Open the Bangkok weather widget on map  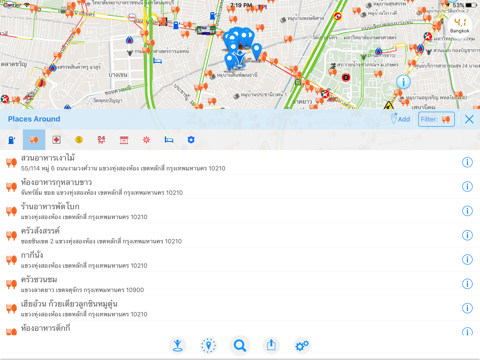click(x=460, y=25)
